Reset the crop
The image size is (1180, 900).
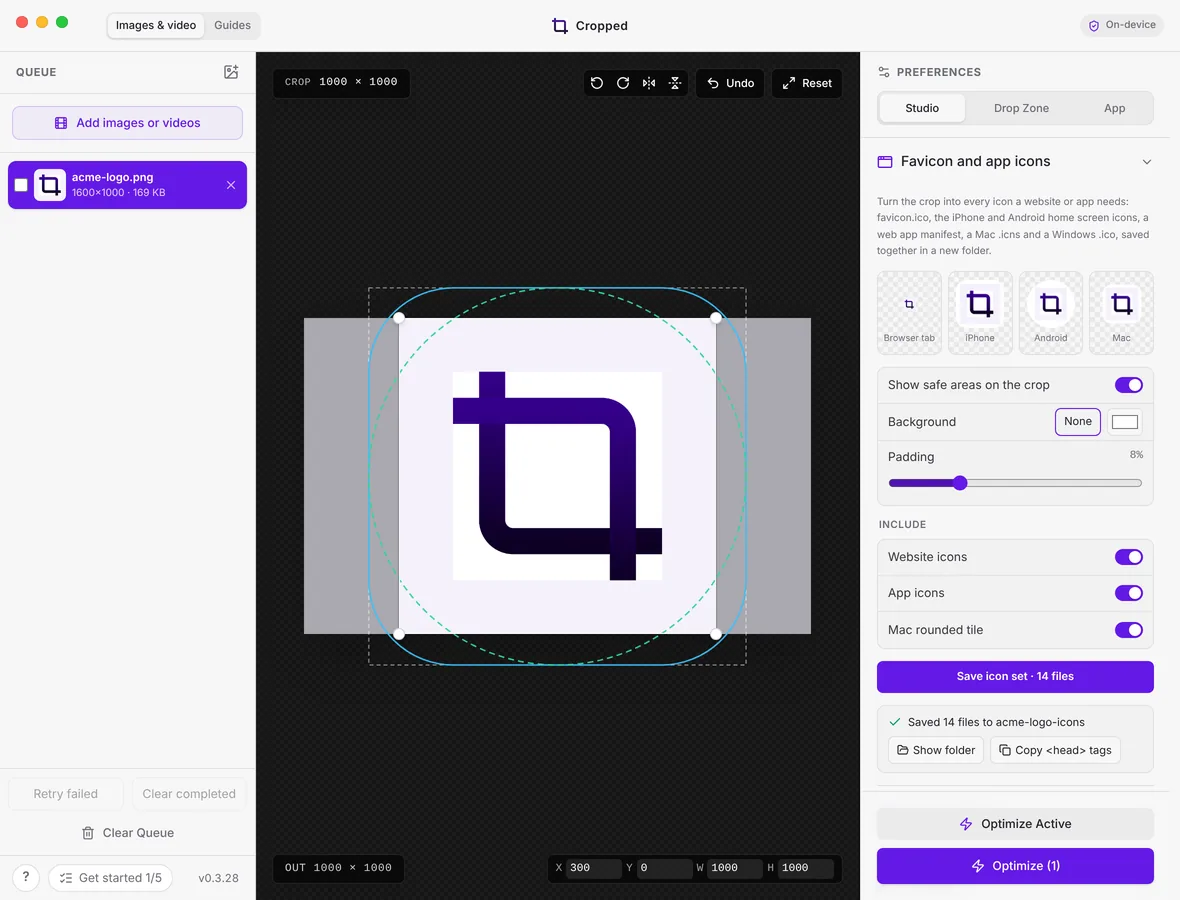tap(807, 83)
